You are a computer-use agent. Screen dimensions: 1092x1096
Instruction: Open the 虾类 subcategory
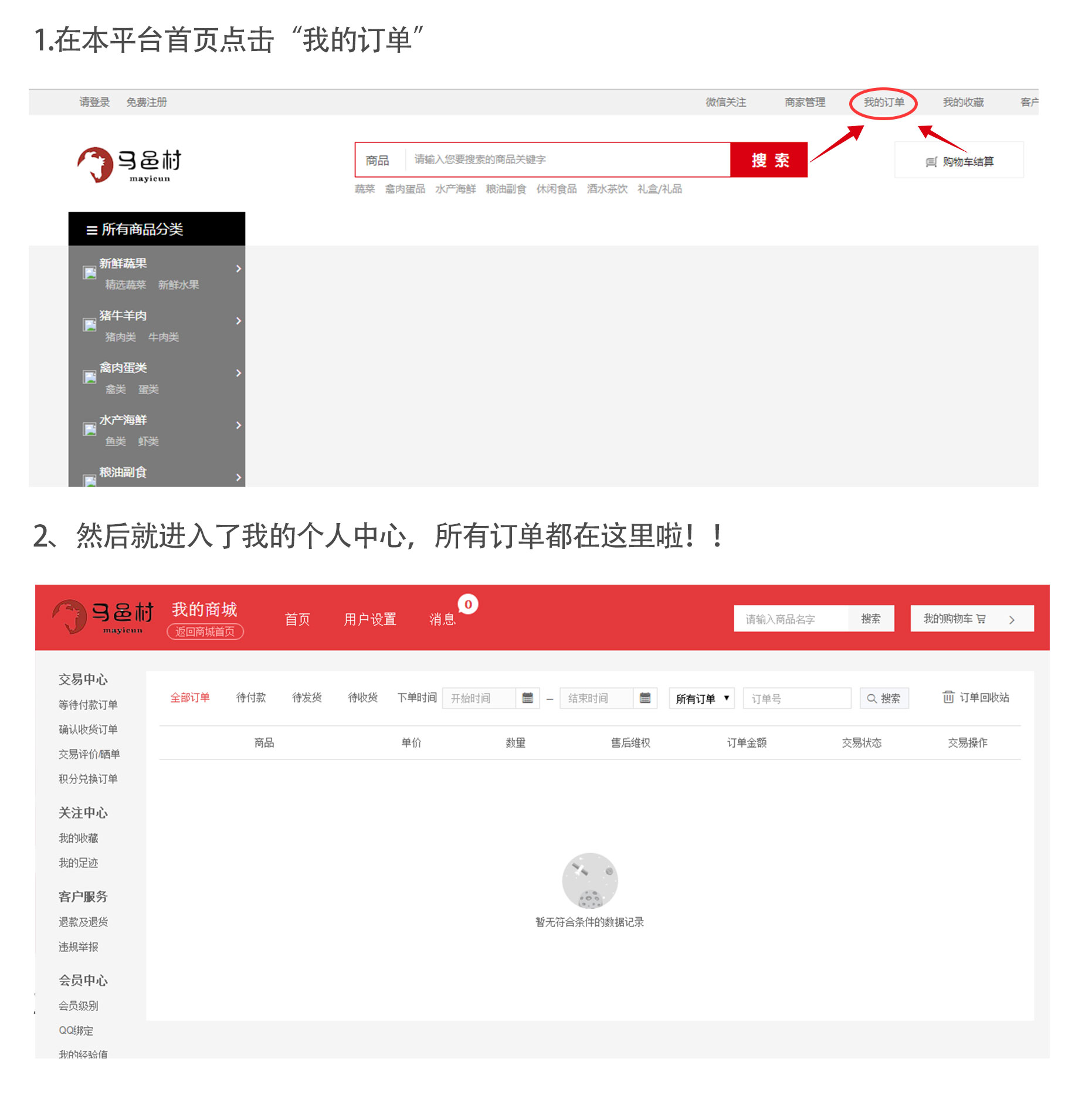148,442
